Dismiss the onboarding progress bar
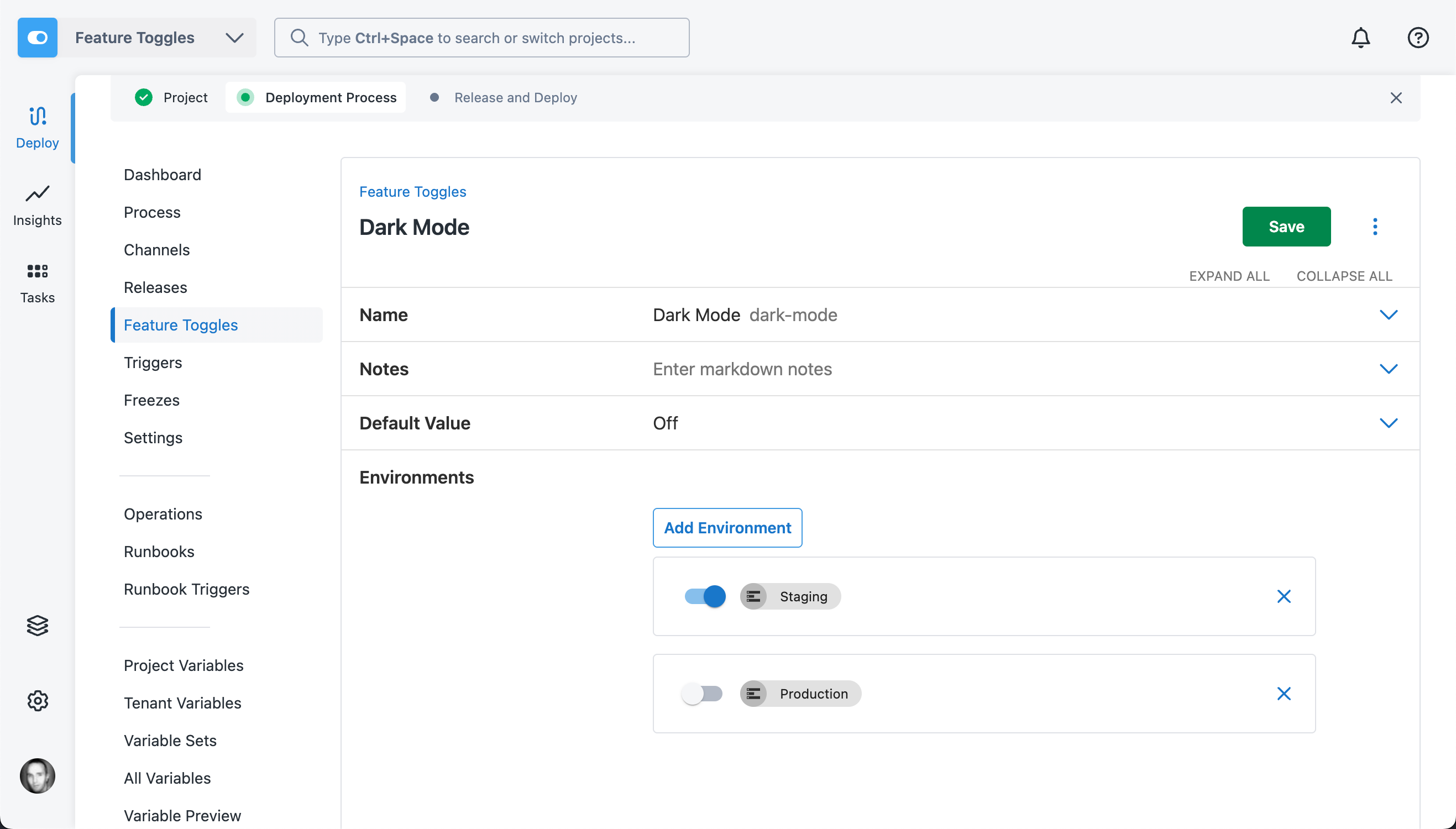 (x=1396, y=98)
